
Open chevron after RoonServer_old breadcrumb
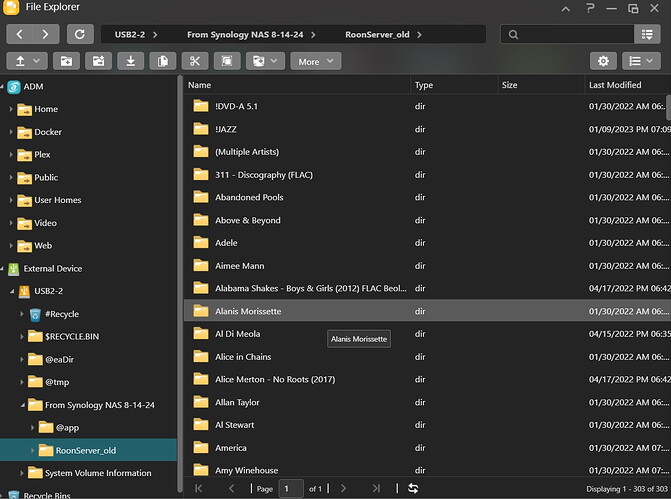click(419, 35)
